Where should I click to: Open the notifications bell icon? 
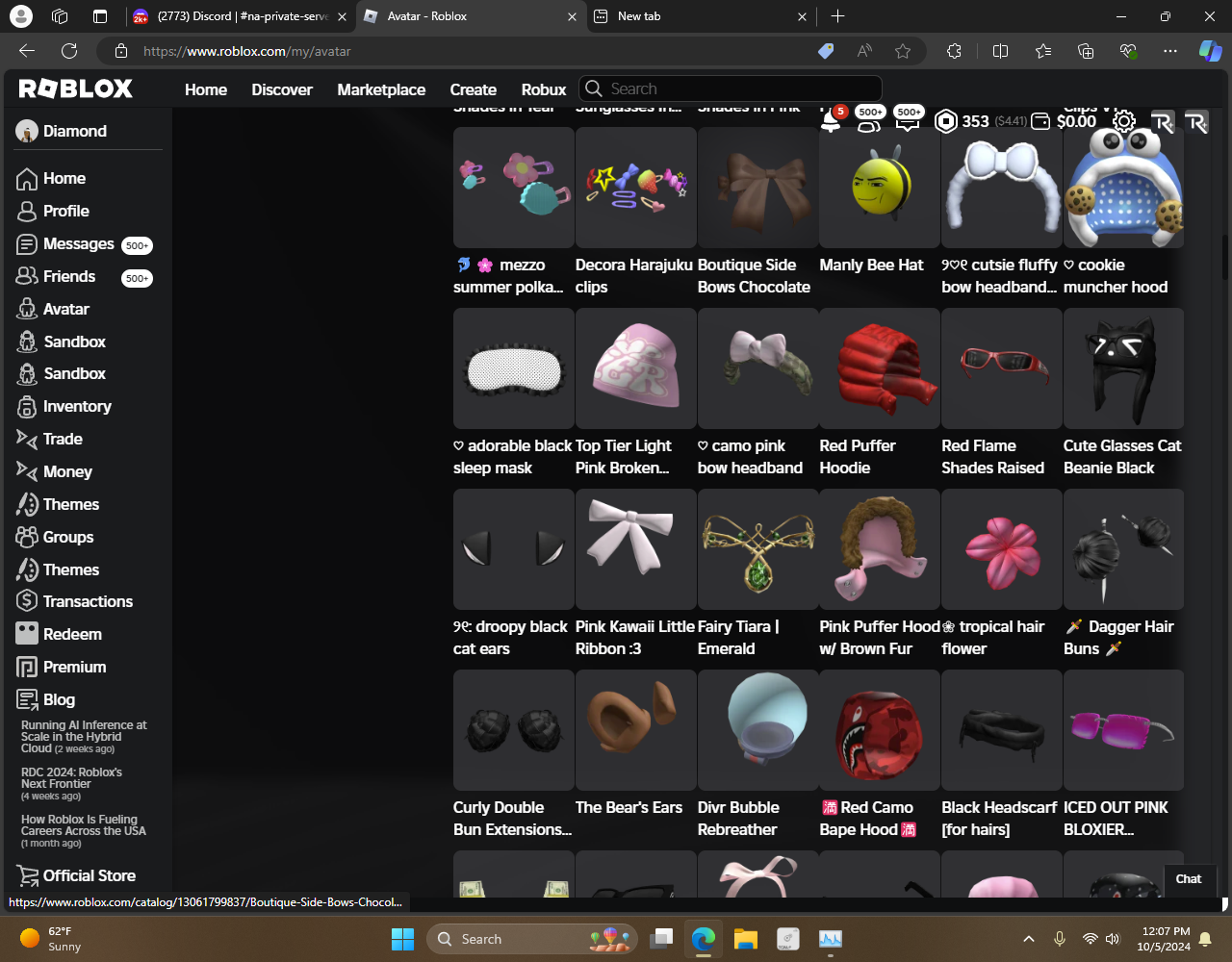(831, 121)
